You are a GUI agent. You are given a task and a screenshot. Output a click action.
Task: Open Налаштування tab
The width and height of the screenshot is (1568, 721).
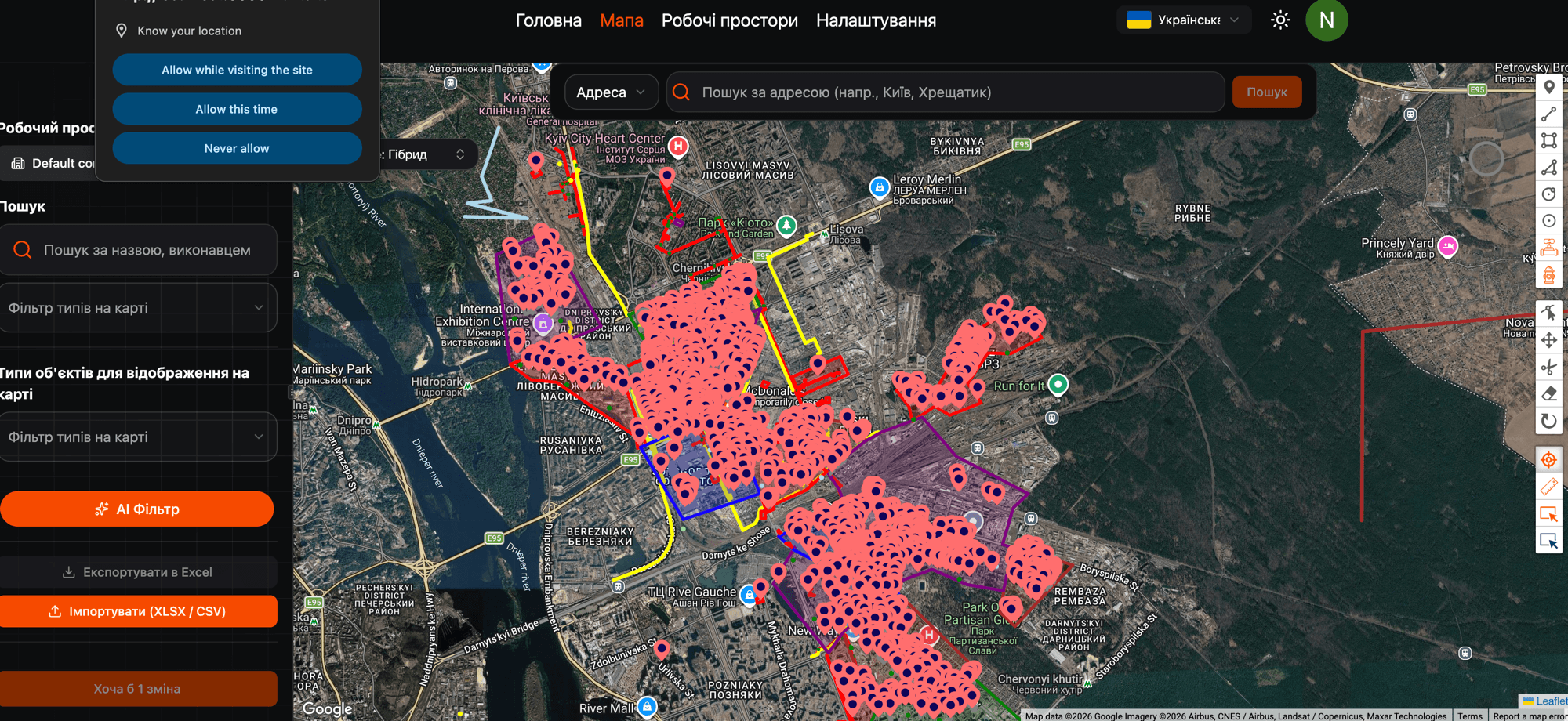(876, 20)
